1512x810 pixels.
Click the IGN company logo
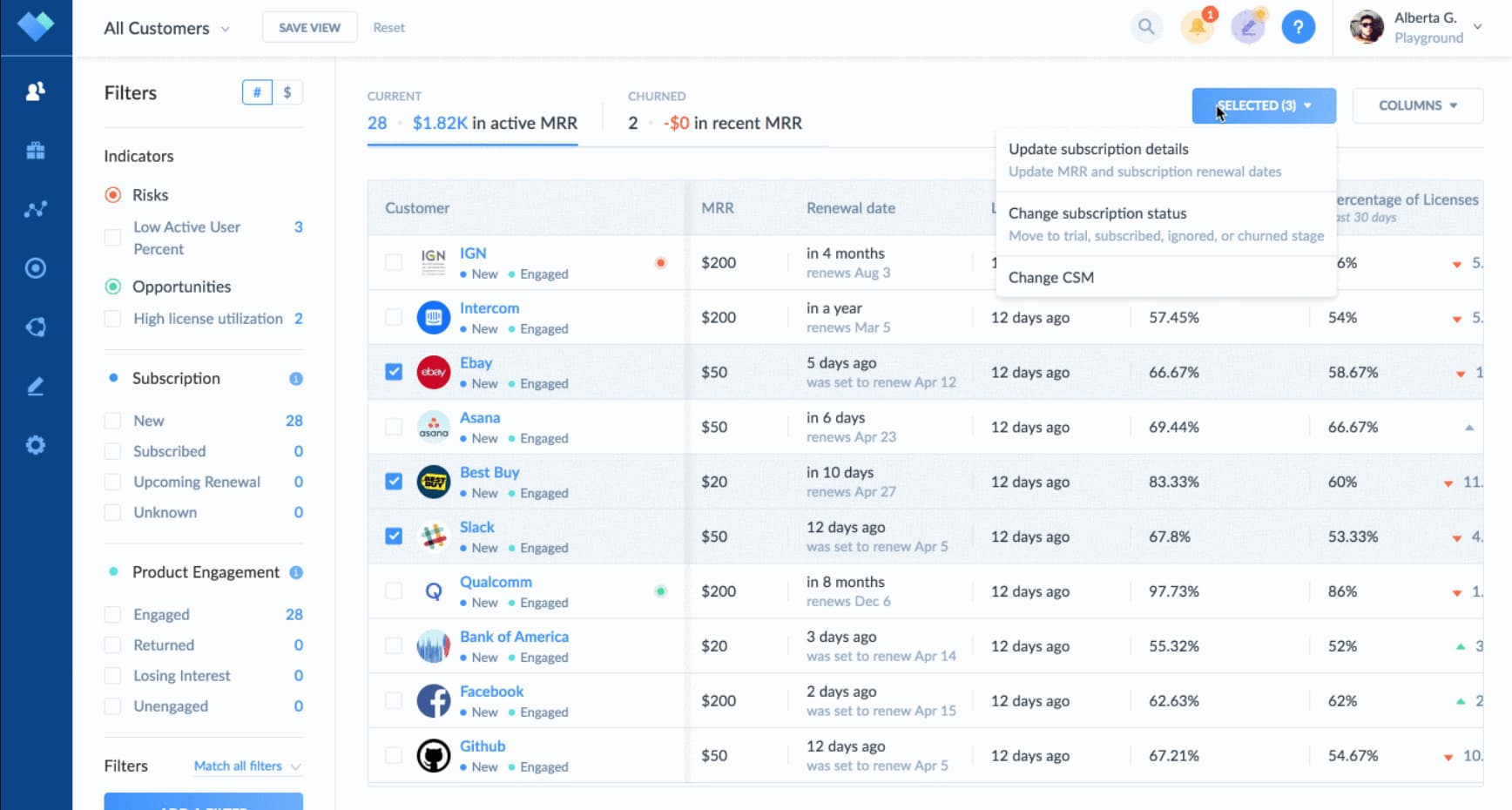[x=433, y=262]
